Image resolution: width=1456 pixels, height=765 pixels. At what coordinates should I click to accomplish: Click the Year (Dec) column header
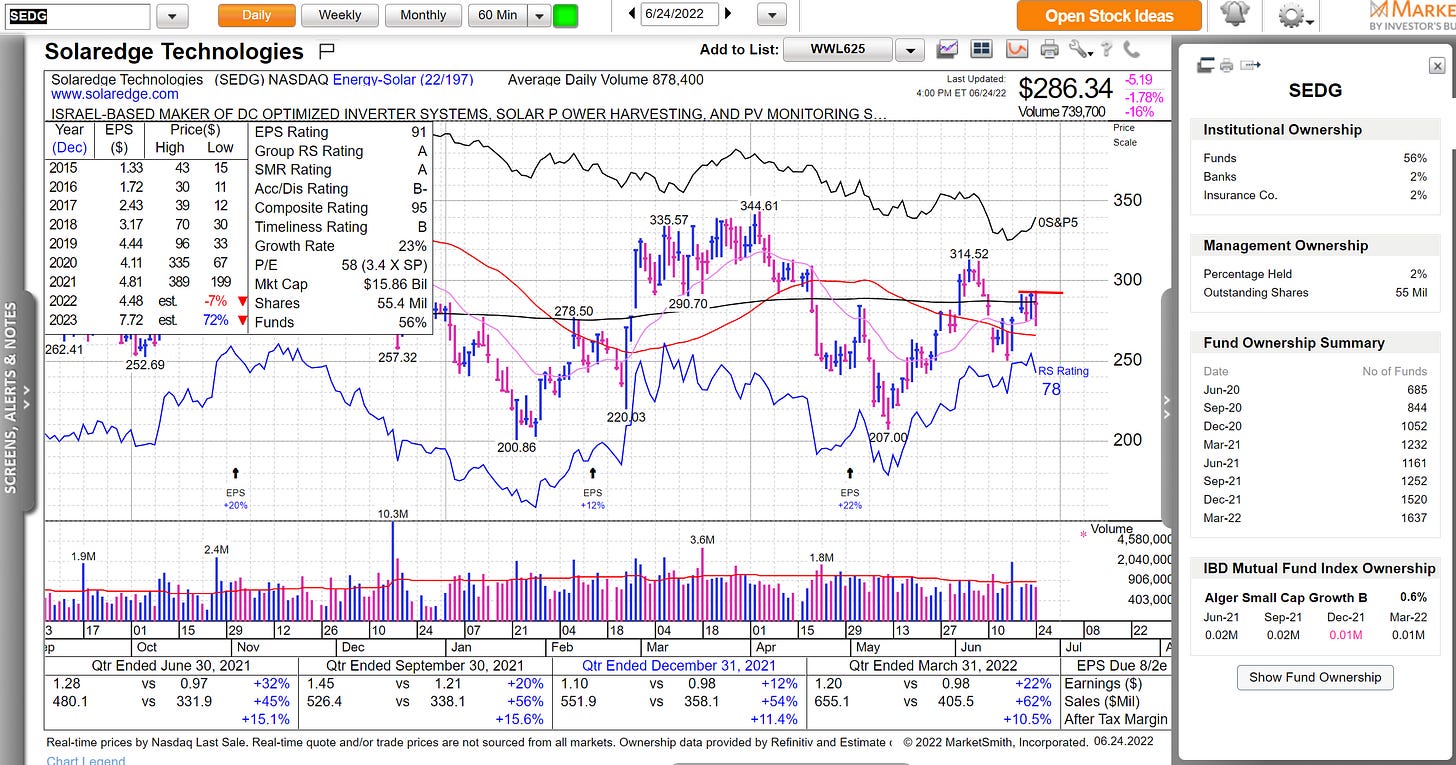[x=69, y=139]
